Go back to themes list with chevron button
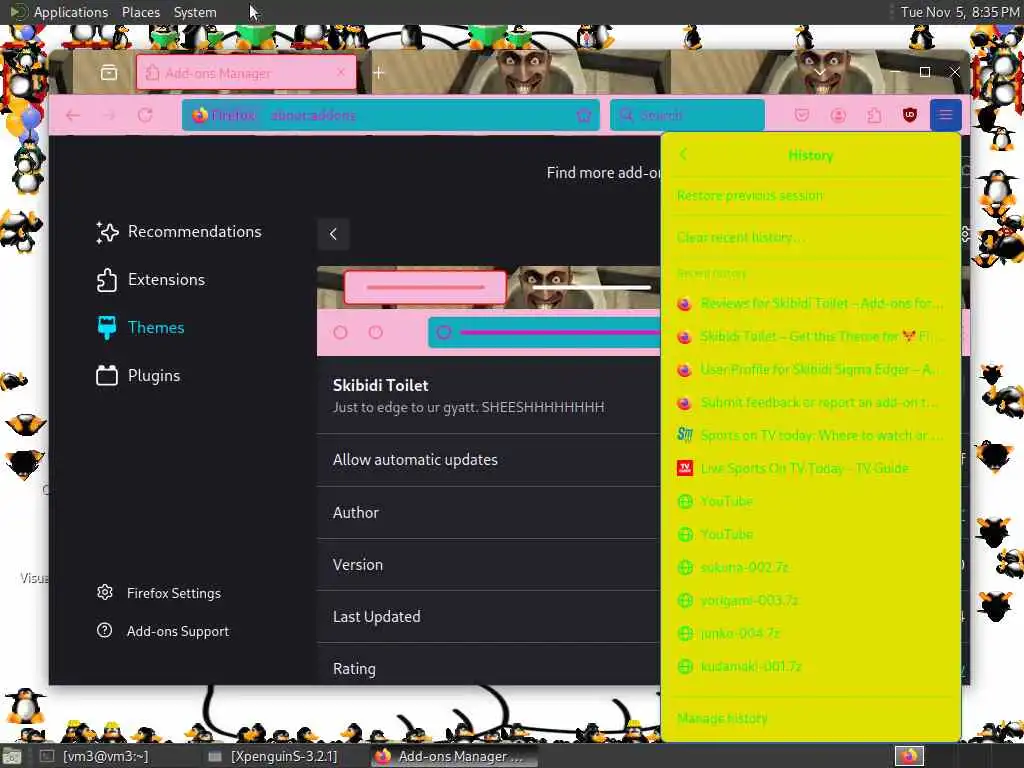Image resolution: width=1024 pixels, height=768 pixels. (333, 234)
